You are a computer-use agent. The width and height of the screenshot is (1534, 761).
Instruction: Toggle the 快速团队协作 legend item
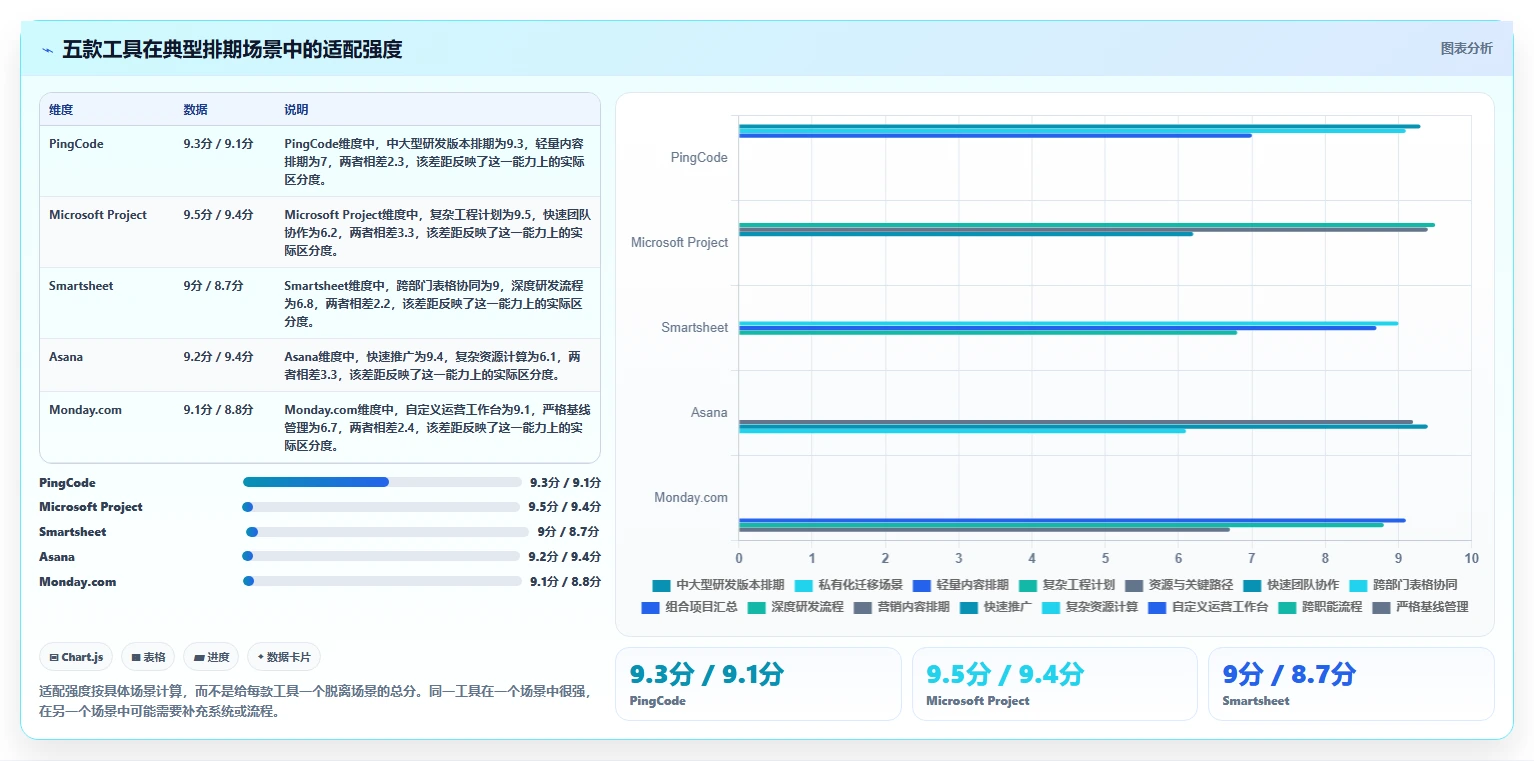tap(1291, 585)
